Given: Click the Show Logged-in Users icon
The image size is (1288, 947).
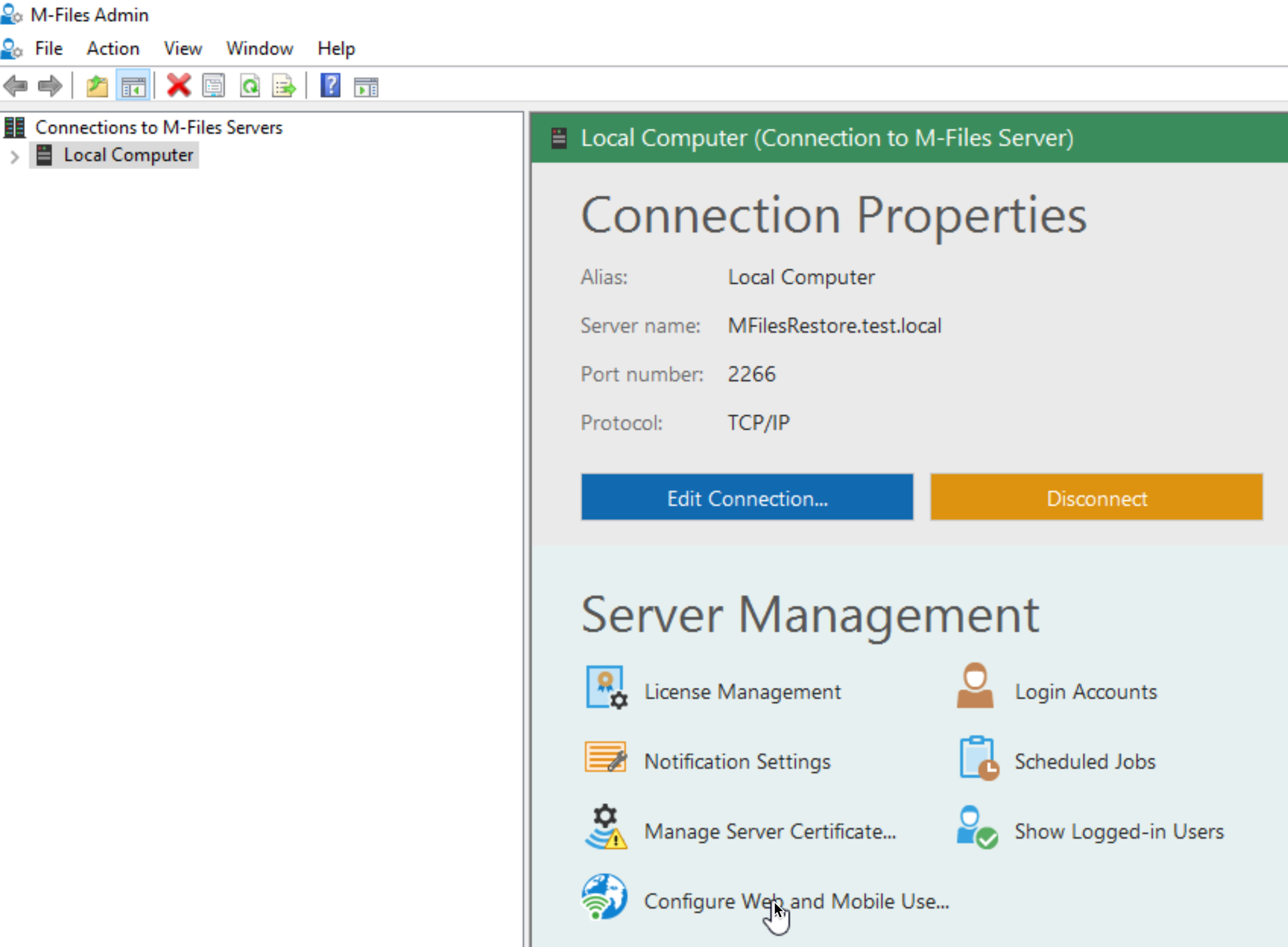Looking at the screenshot, I should click(x=977, y=827).
